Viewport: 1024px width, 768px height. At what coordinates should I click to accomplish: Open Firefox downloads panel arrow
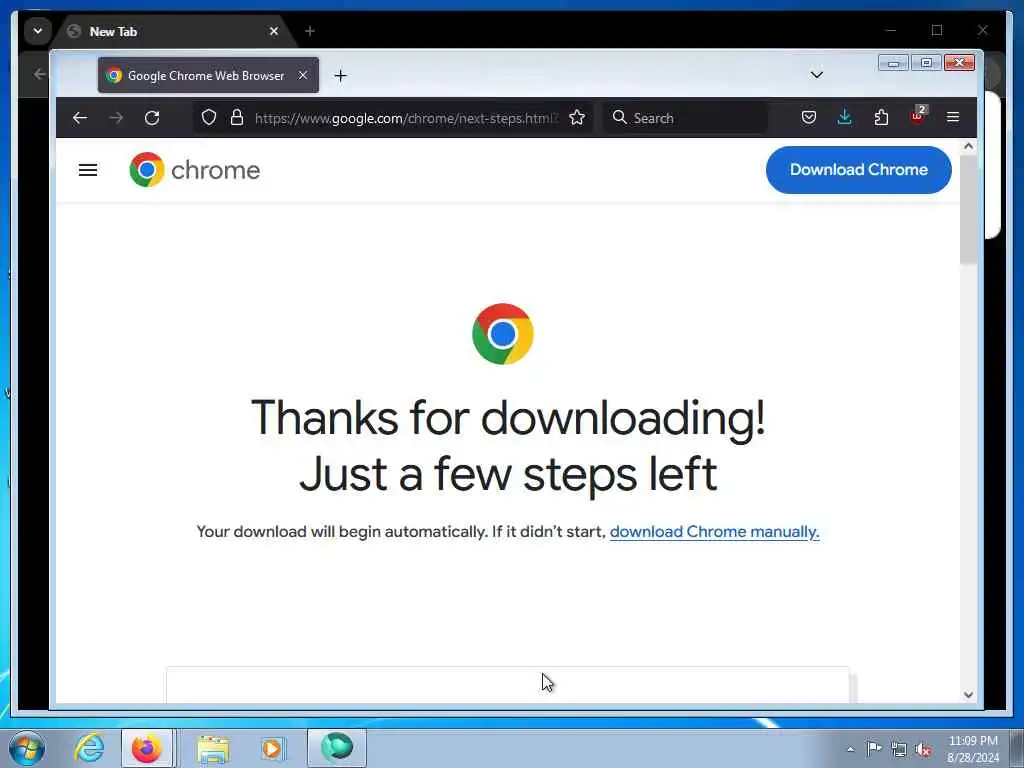point(844,118)
